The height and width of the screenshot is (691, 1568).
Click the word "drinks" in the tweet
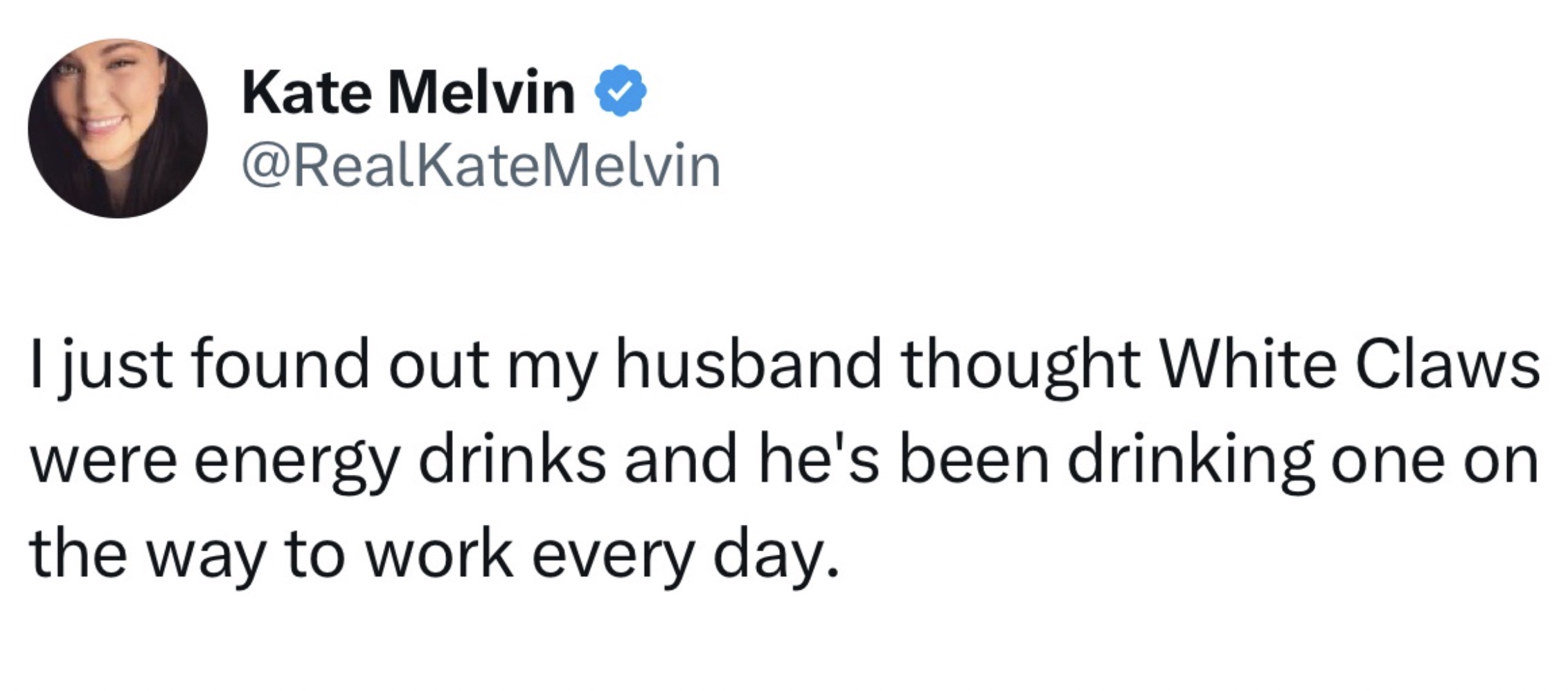(x=513, y=460)
